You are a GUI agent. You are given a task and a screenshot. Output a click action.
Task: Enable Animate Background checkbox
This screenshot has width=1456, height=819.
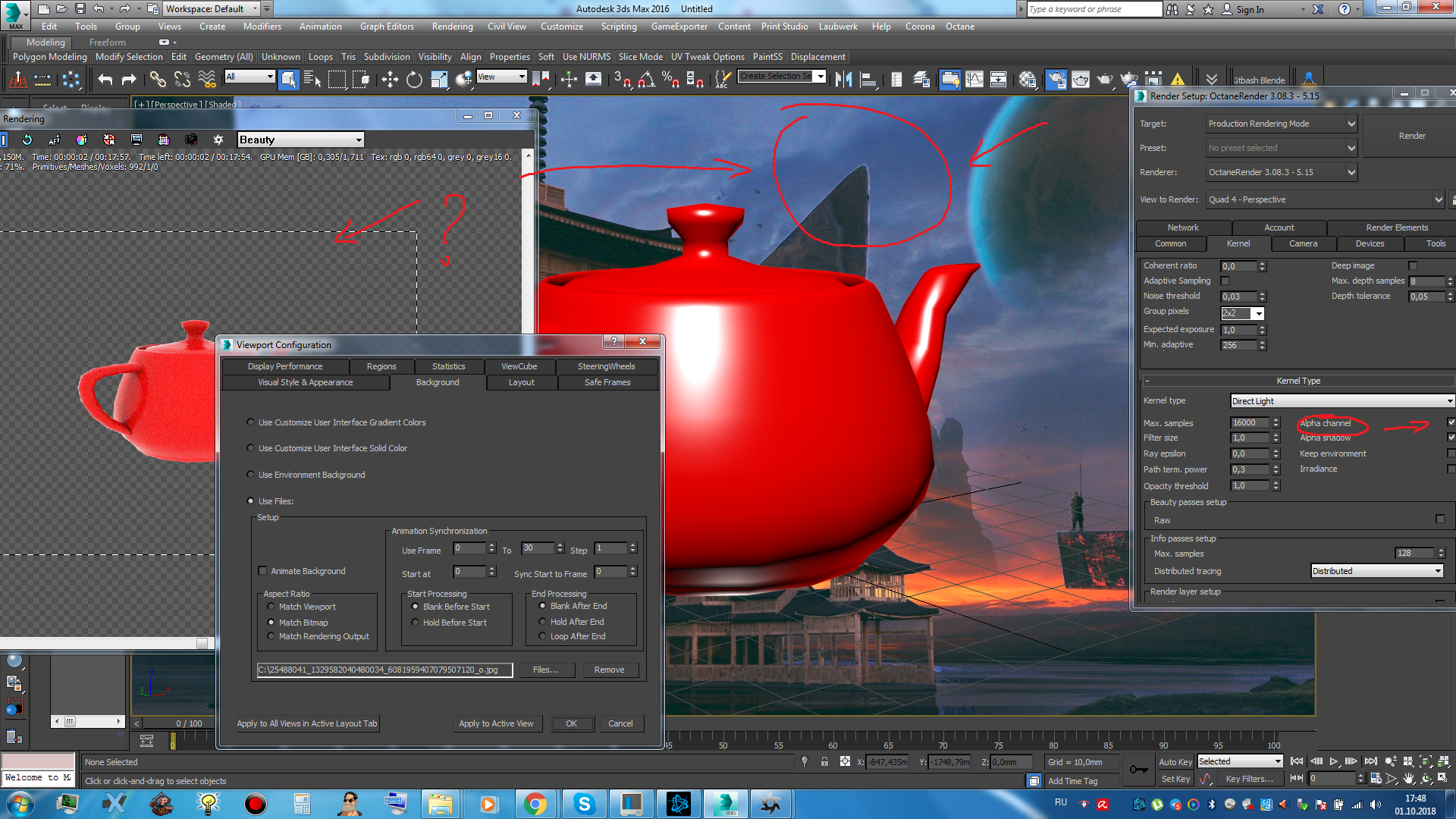[x=263, y=571]
